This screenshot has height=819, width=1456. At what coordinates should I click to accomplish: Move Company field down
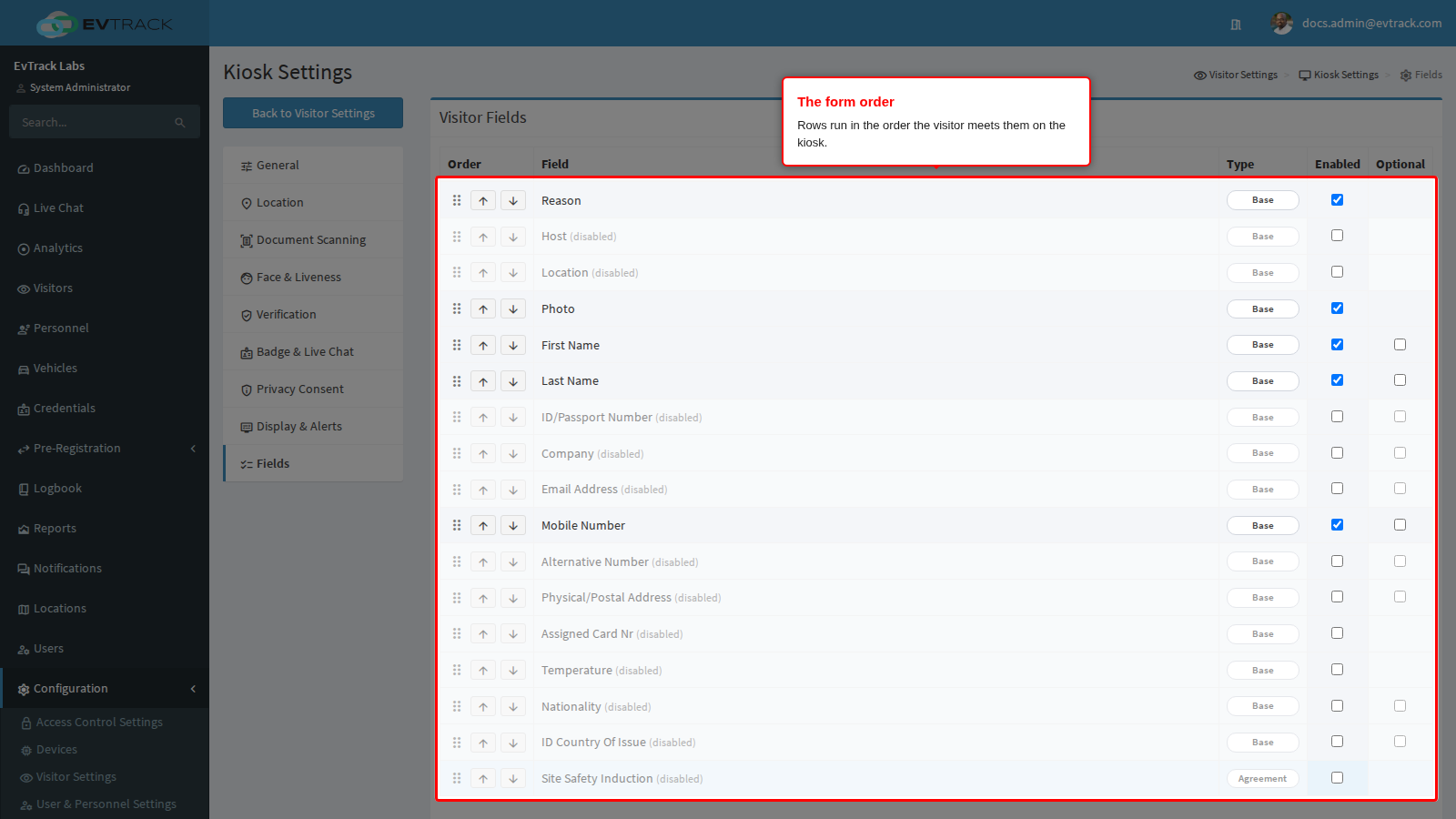[513, 453]
